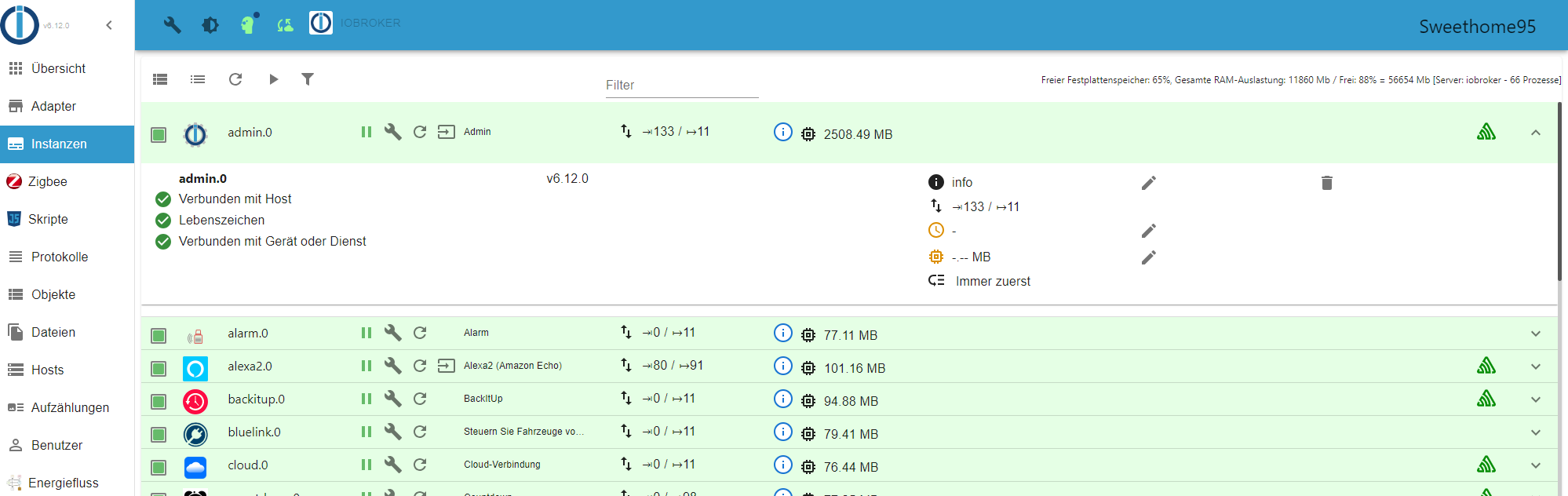Click the instances list vertical scrollbar
The width and height of the screenshot is (1568, 496).
(1560, 191)
